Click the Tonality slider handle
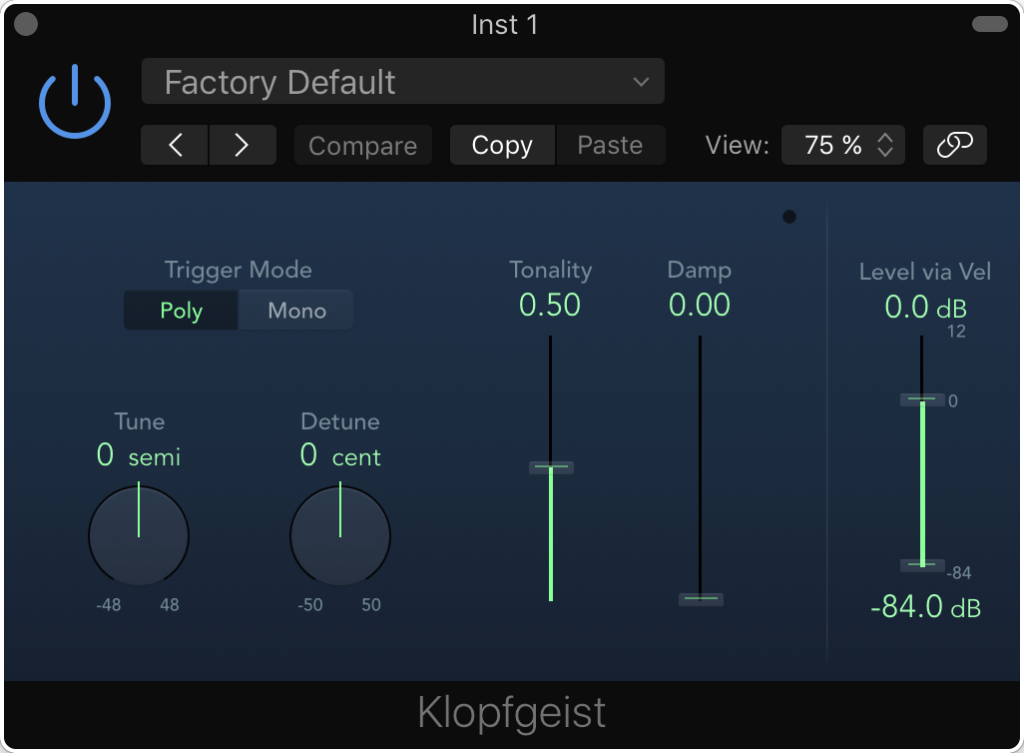Screen dimensions: 1024x753 pos(551,467)
